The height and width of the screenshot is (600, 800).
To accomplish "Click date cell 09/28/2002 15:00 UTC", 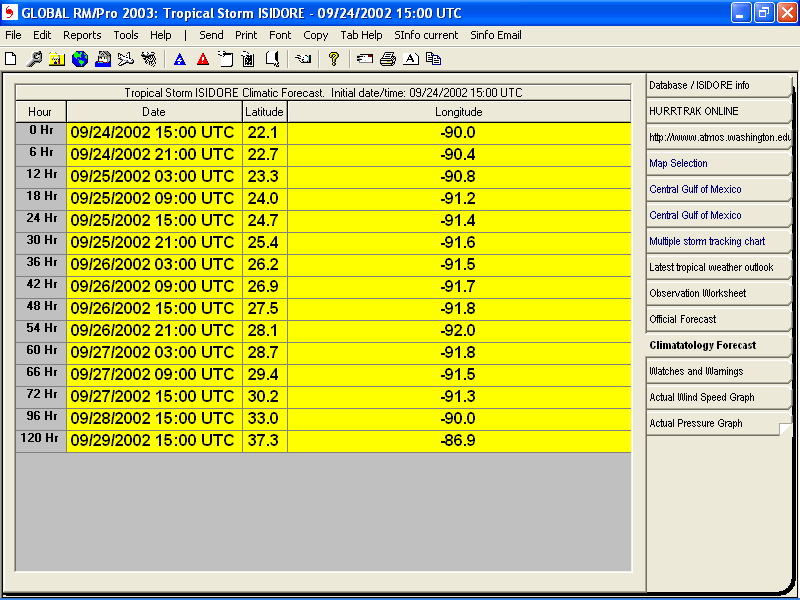I will pos(154,419).
